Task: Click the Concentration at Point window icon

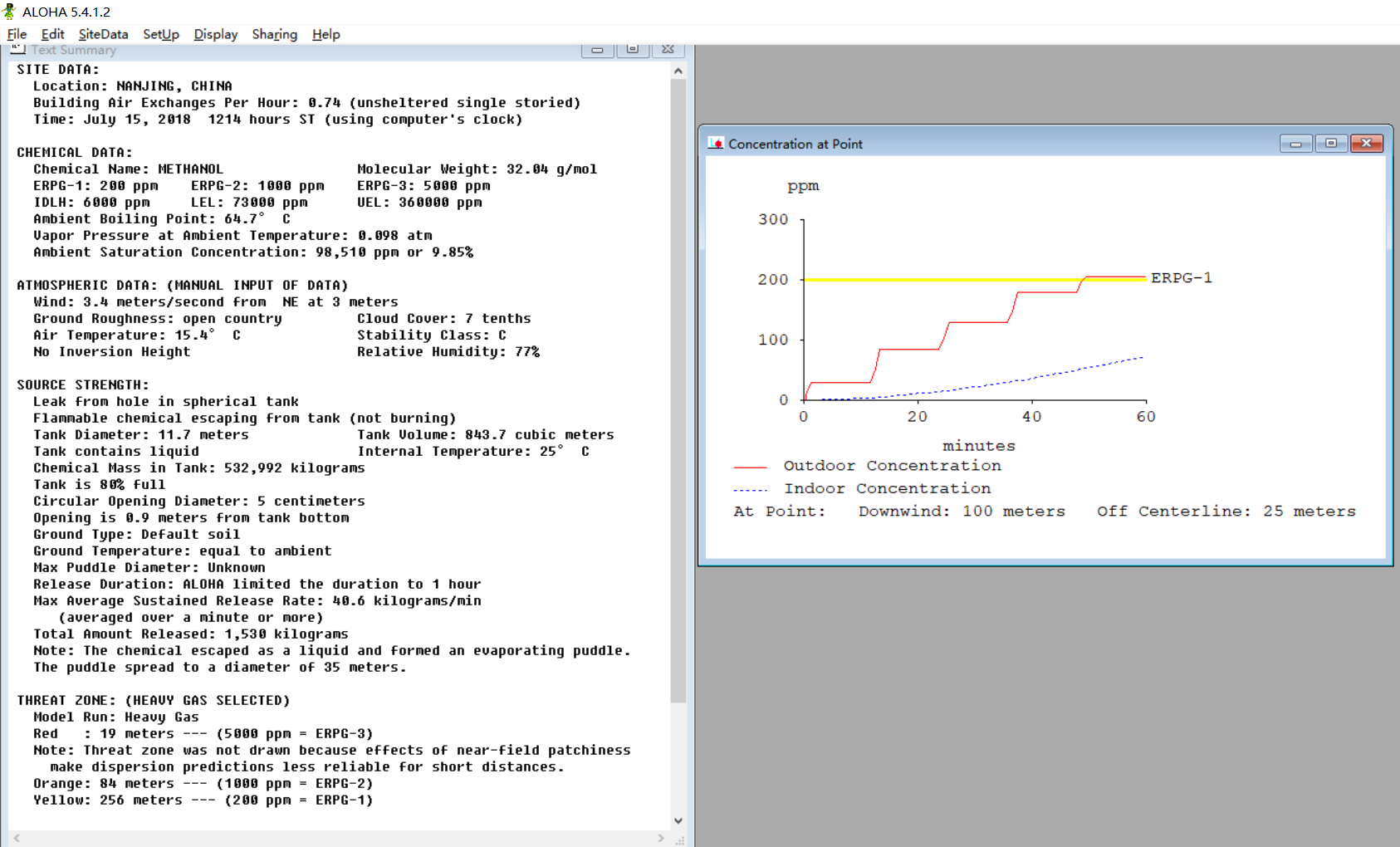Action: [x=716, y=144]
